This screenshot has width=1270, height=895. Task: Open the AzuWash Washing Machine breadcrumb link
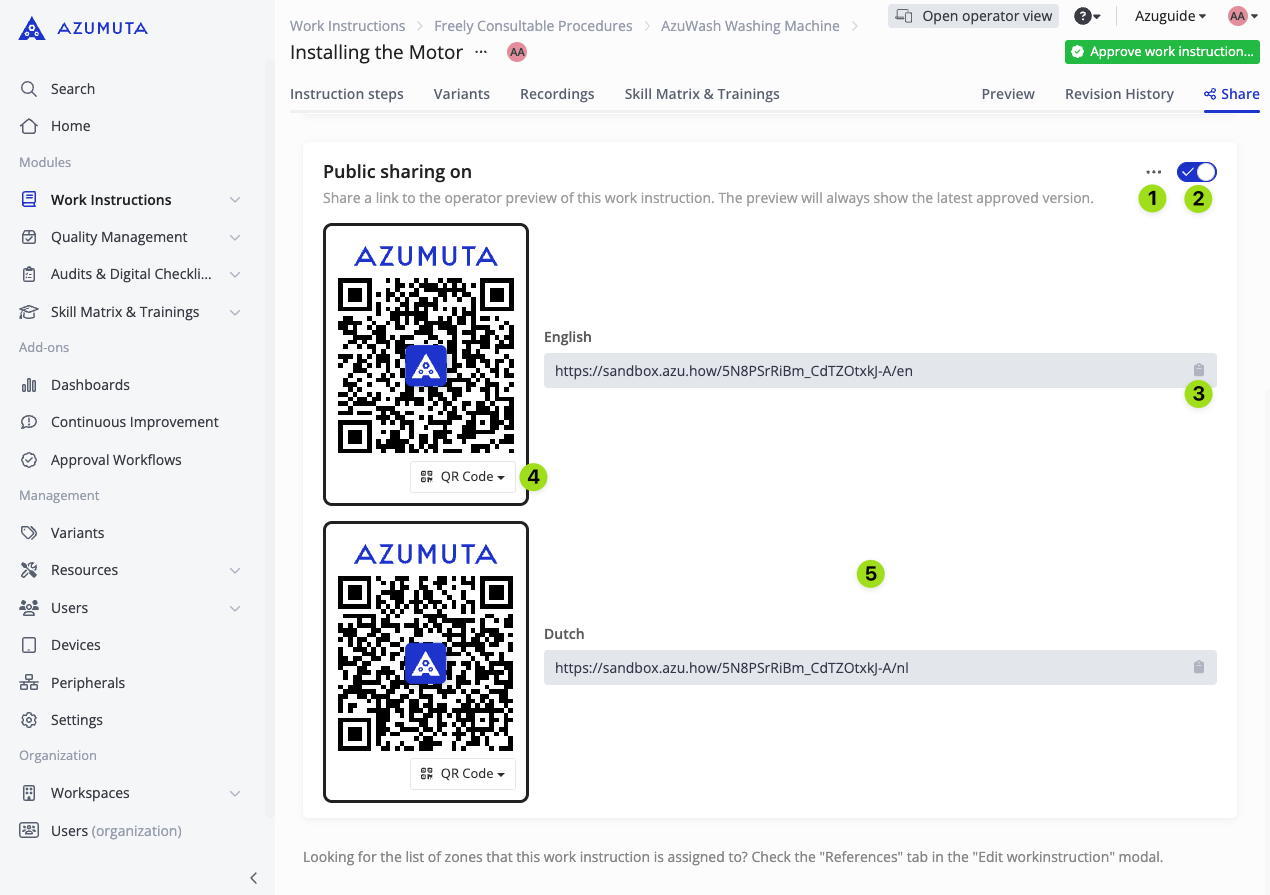click(750, 26)
